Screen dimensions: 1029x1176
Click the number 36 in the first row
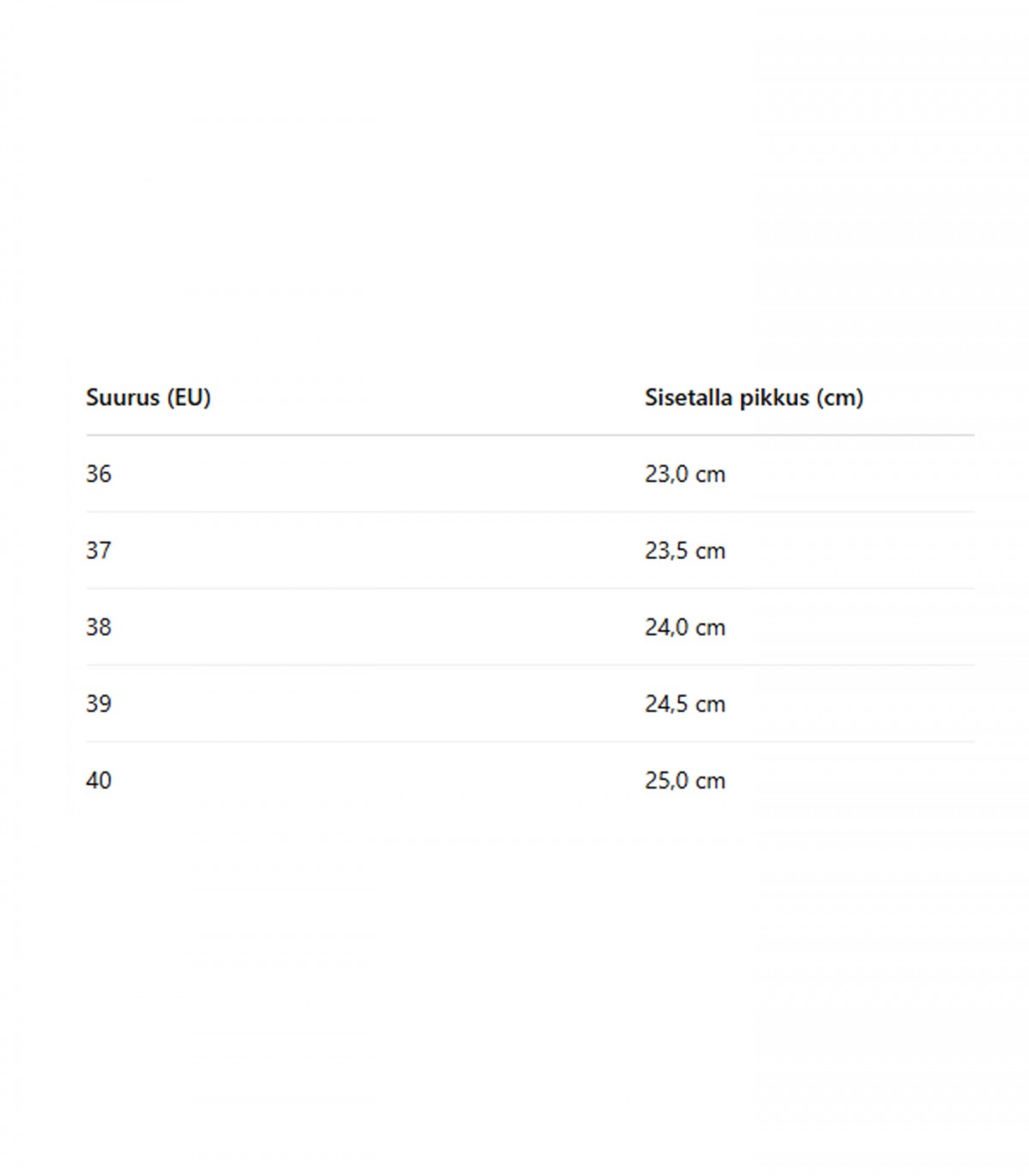tap(99, 474)
